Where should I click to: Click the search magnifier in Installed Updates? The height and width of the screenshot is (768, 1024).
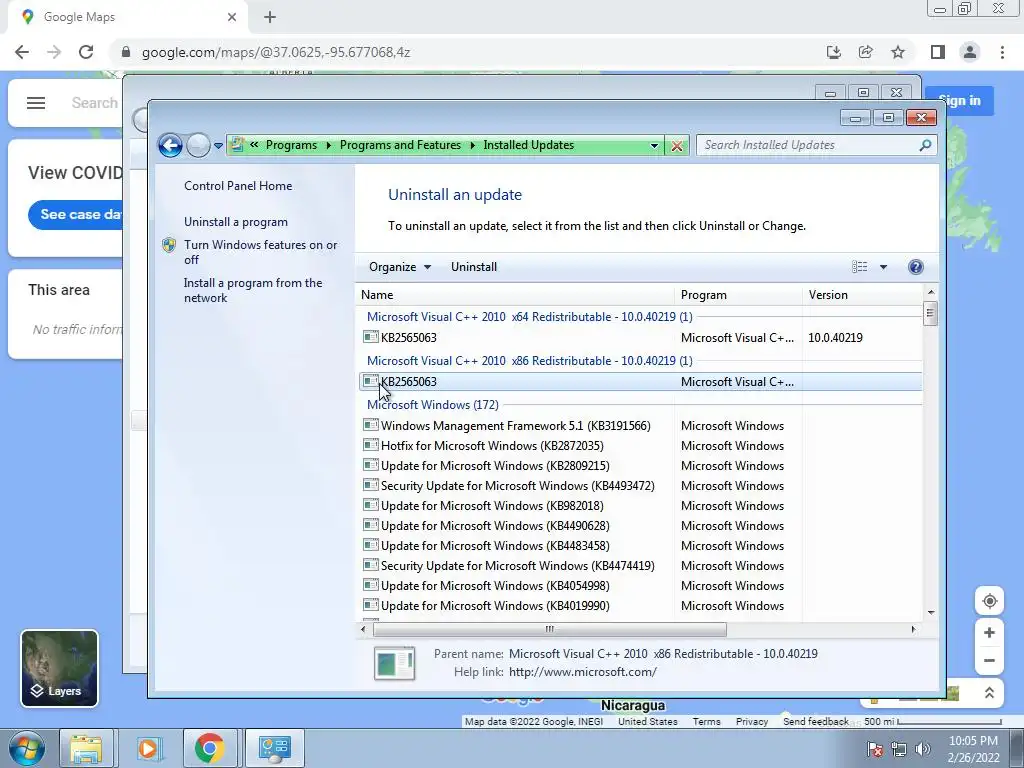(925, 145)
